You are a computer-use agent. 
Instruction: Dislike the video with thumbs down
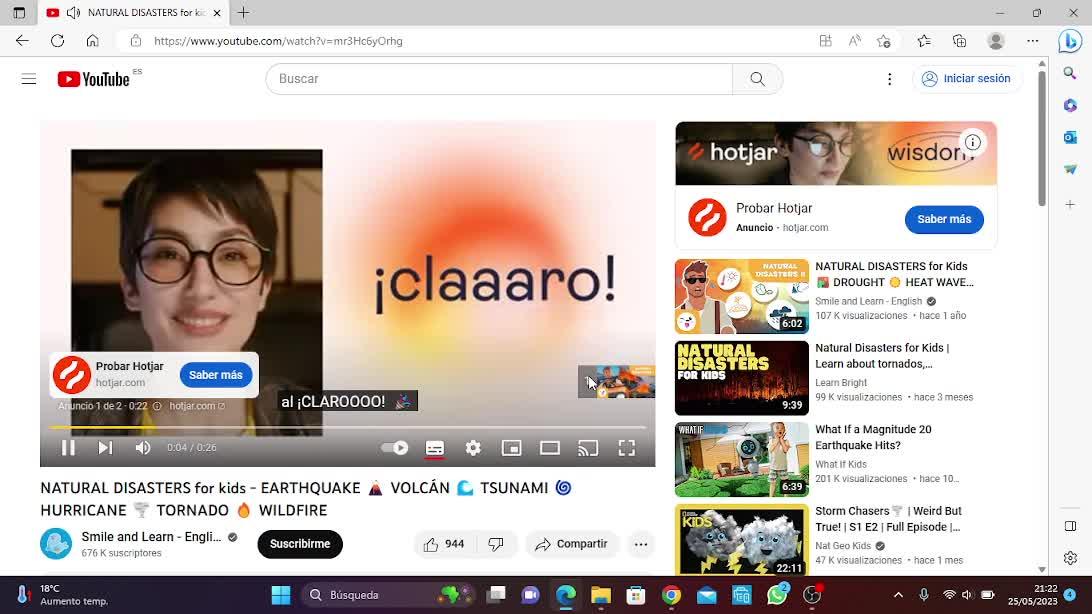[x=496, y=544]
